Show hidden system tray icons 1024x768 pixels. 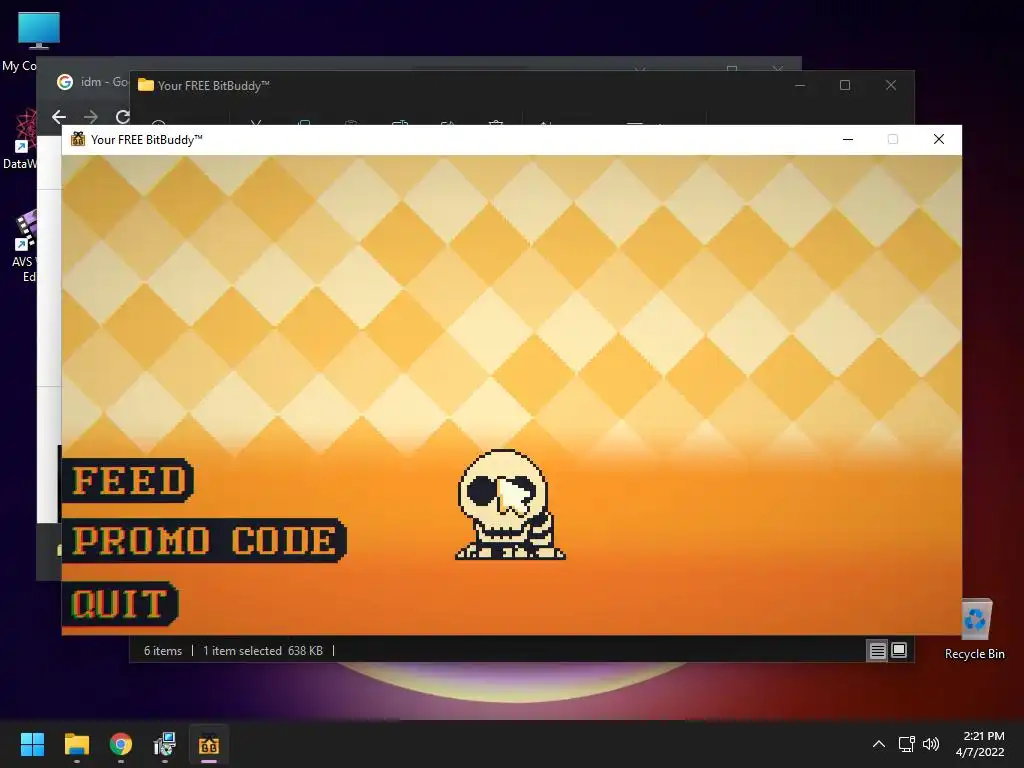879,744
